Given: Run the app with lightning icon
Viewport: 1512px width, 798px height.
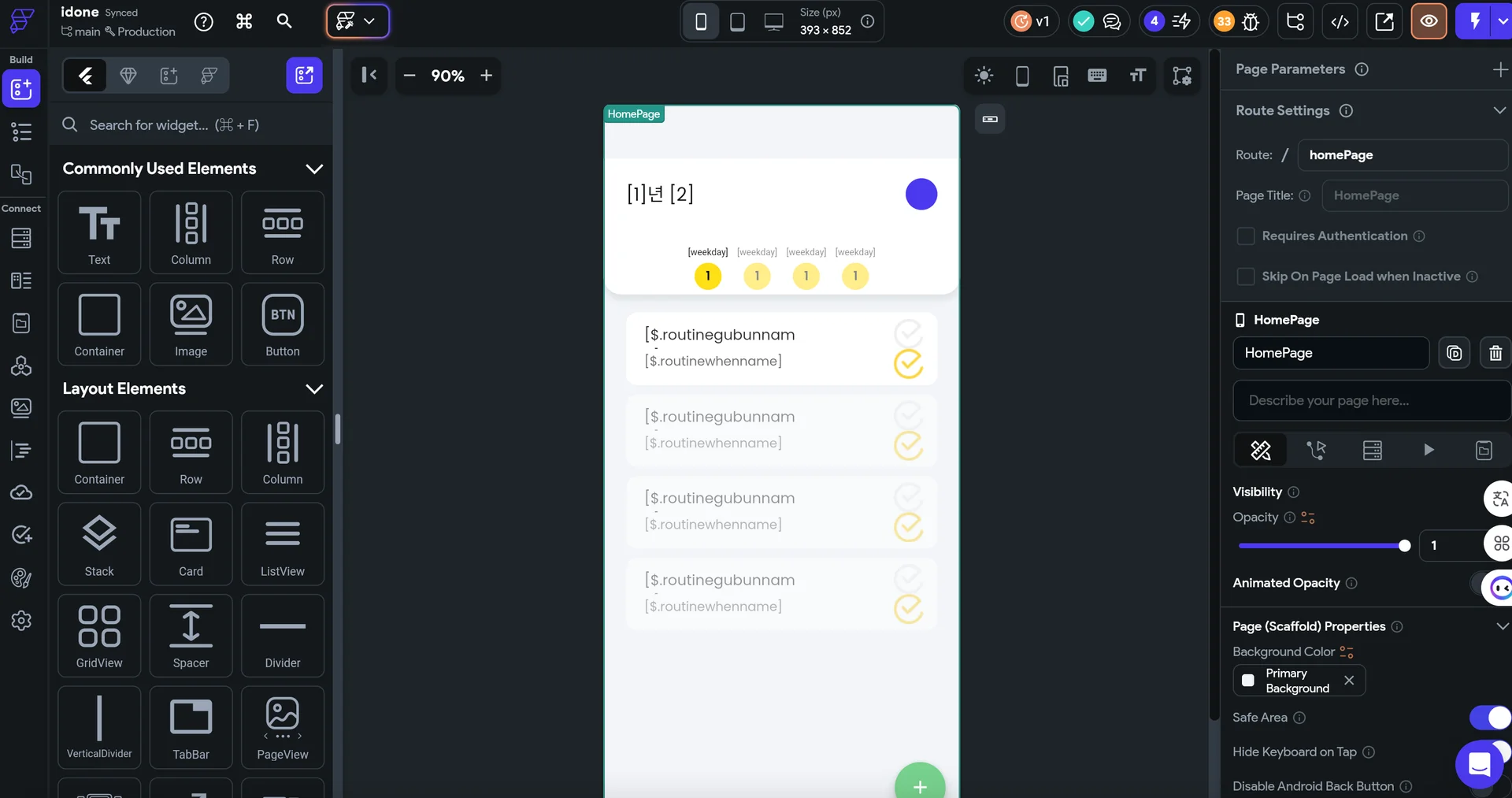Looking at the screenshot, I should 1475,21.
